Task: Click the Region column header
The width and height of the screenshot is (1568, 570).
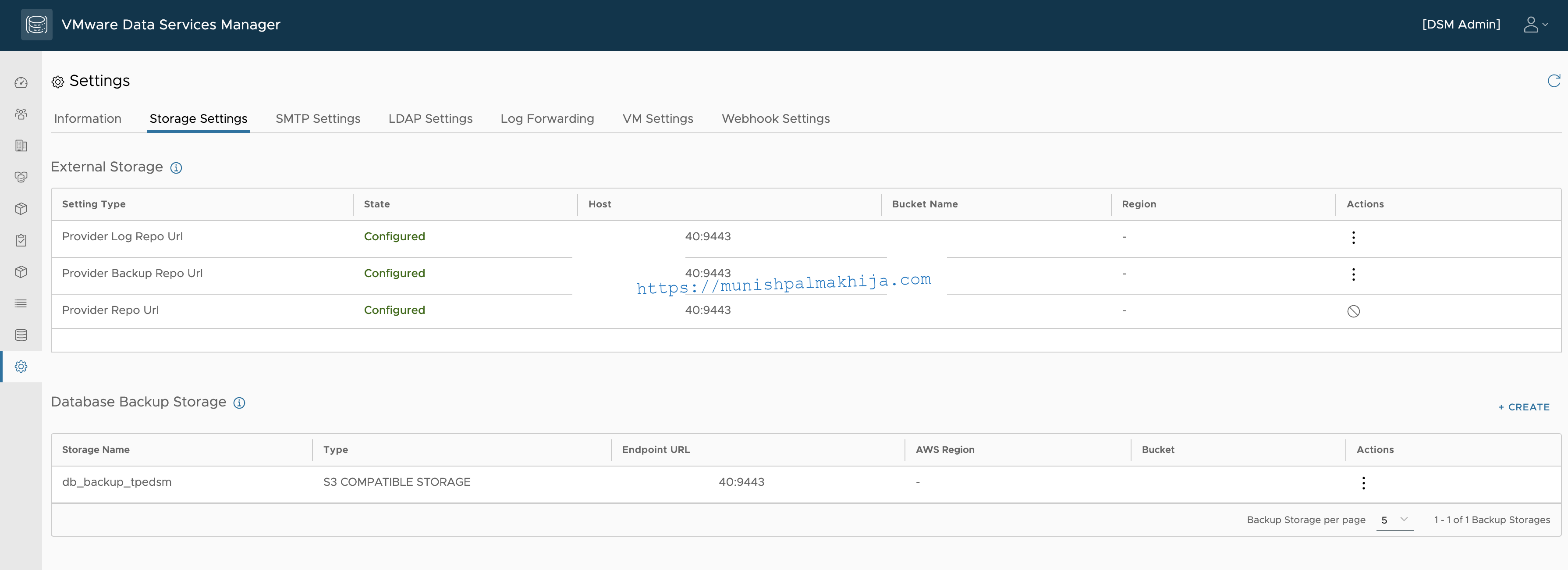Action: coord(1139,204)
